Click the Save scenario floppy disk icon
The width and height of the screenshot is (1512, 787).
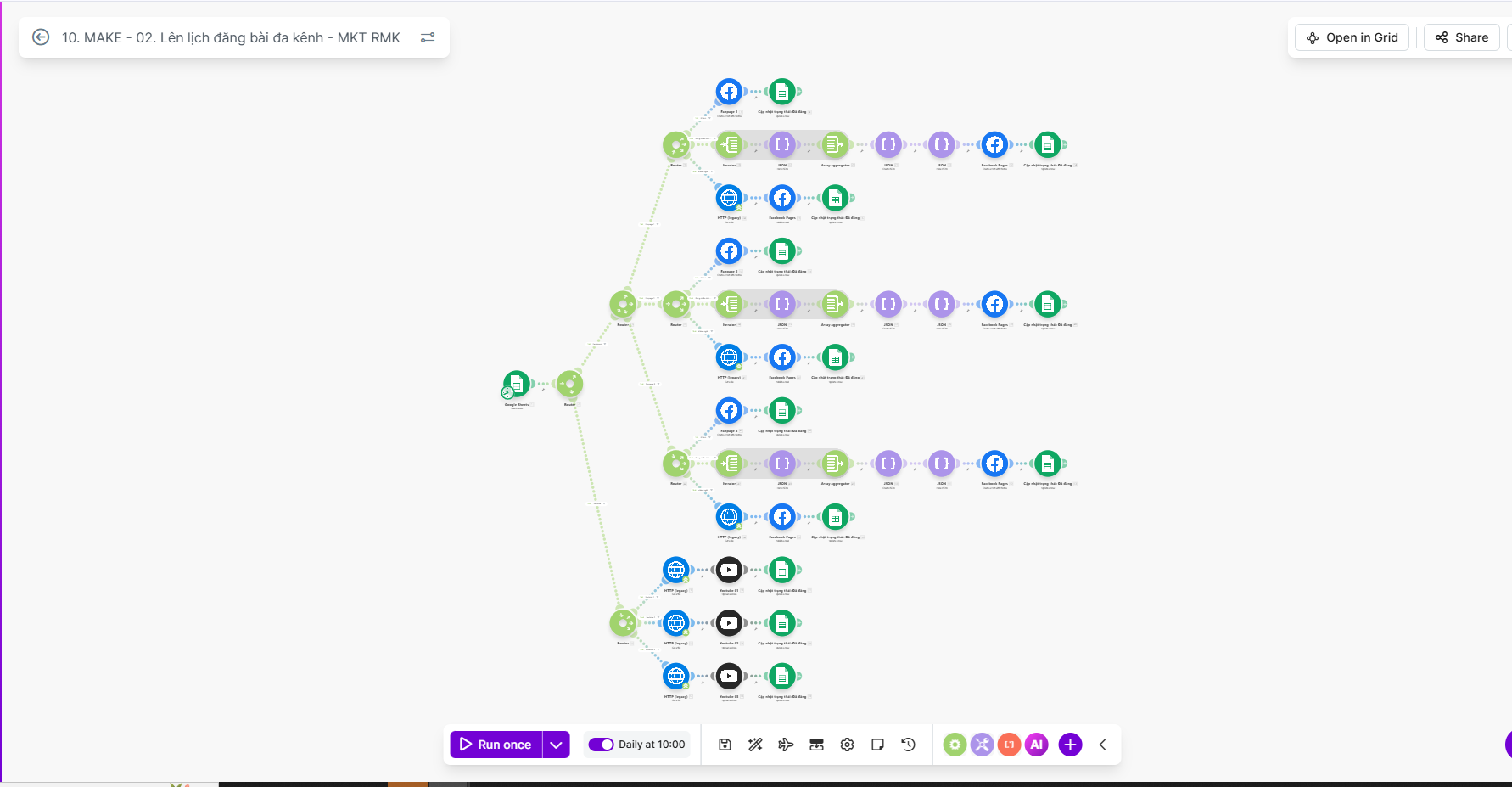(725, 745)
